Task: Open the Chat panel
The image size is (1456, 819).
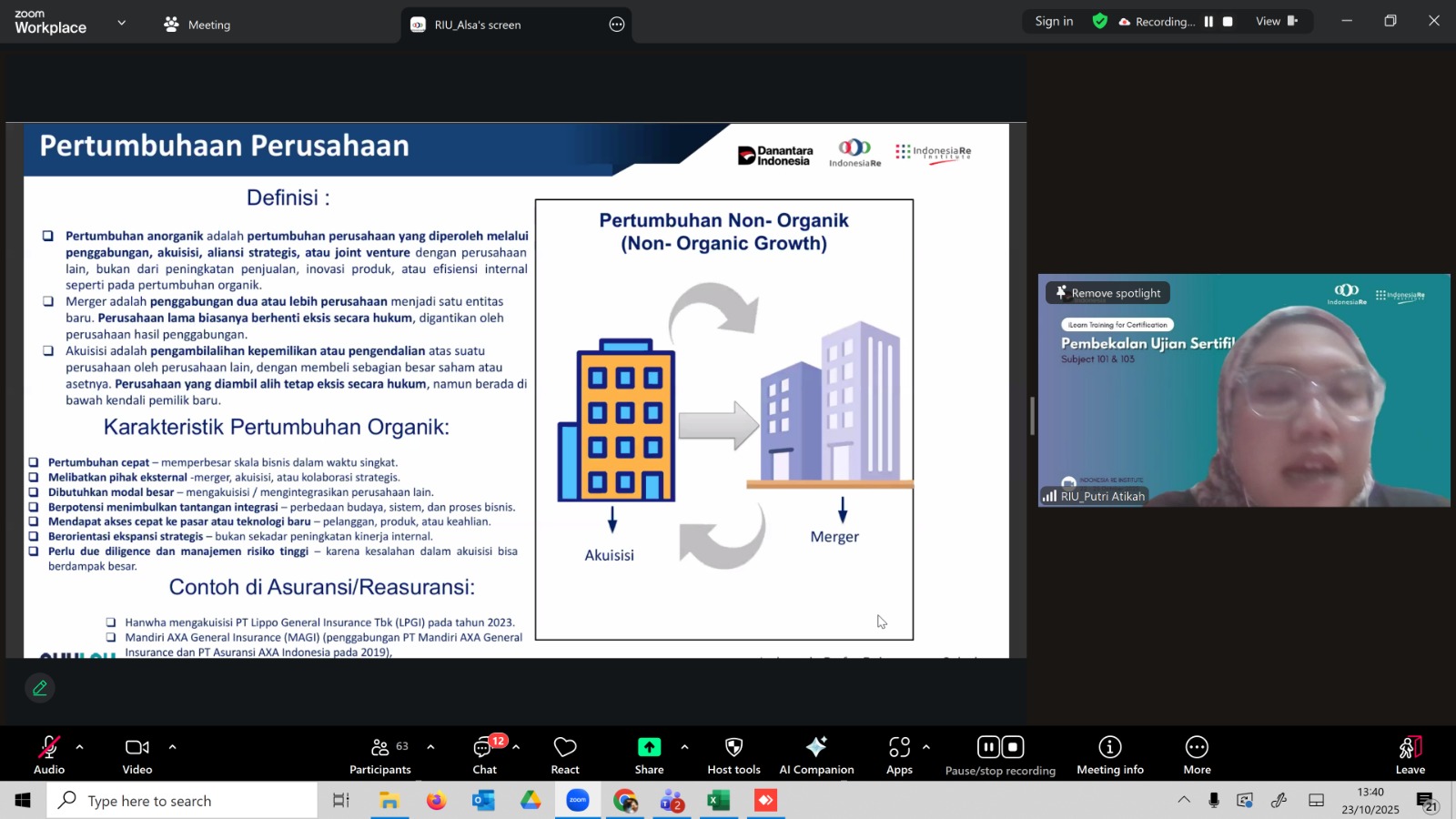Action: (484, 753)
